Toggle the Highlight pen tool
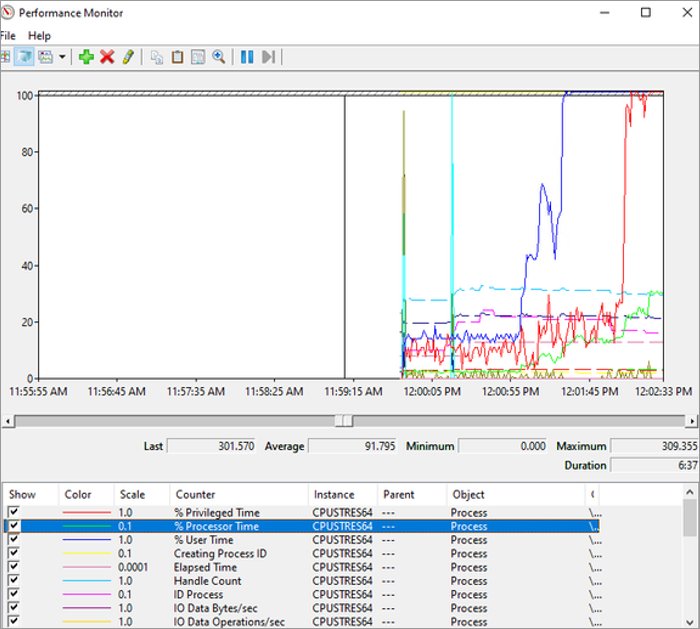 tap(128, 57)
